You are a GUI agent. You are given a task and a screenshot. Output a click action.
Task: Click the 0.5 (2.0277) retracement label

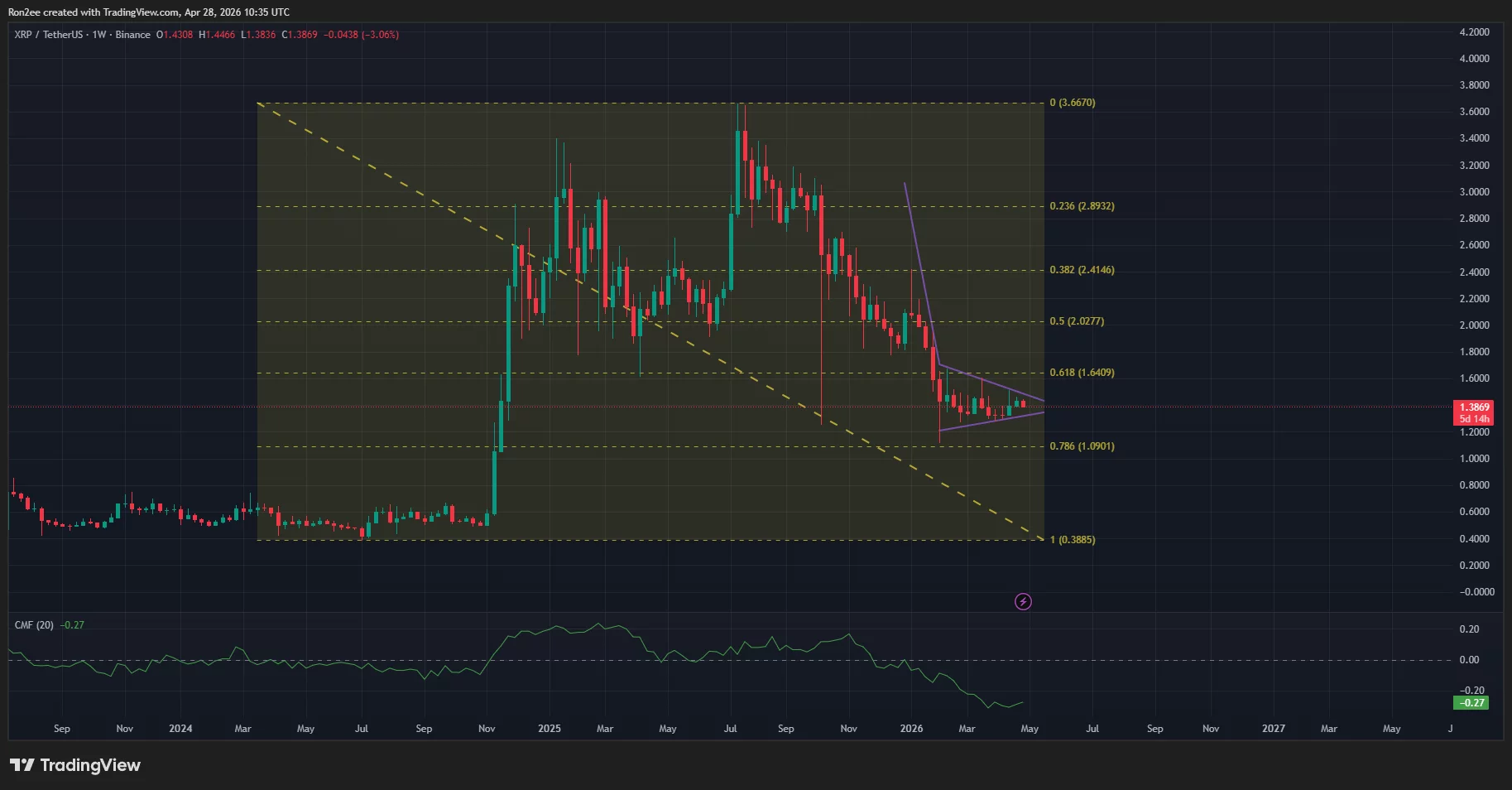[1075, 320]
